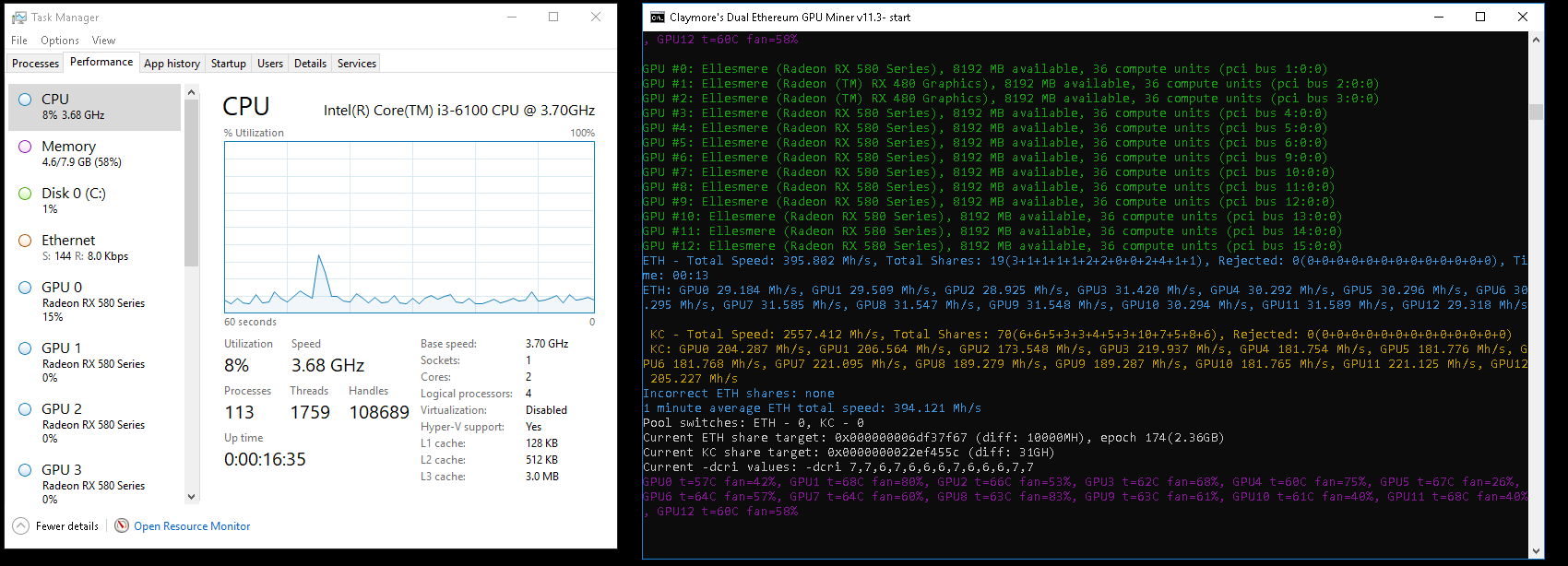
Task: Open Resource Monitor link
Action: coord(192,526)
